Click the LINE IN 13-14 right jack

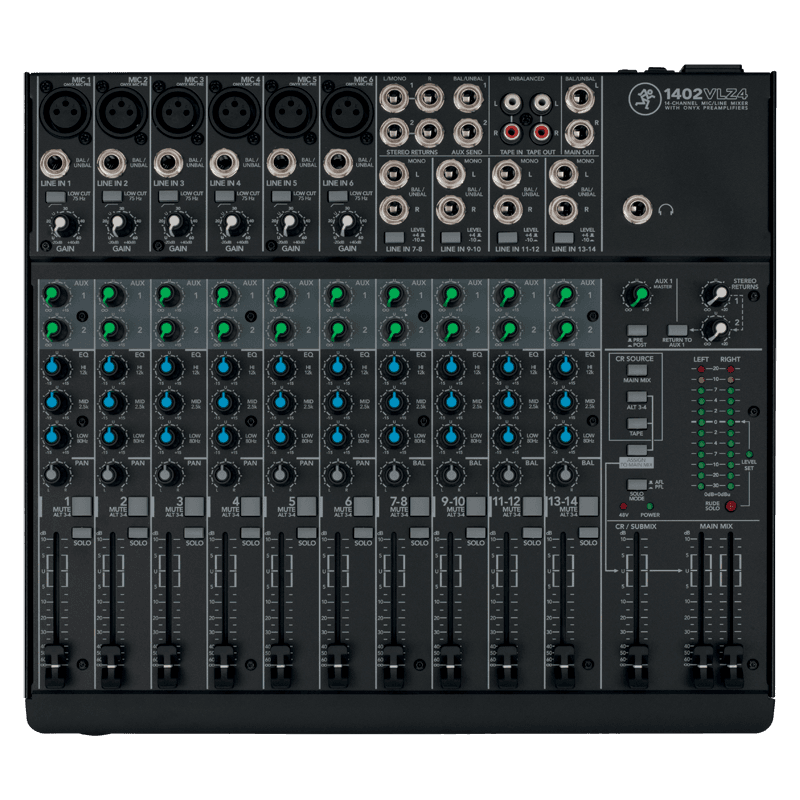tap(563, 210)
